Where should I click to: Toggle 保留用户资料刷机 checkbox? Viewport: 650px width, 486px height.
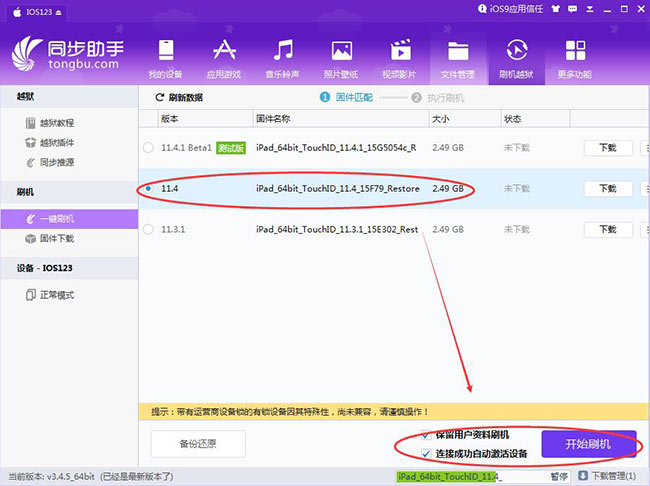[x=426, y=435]
